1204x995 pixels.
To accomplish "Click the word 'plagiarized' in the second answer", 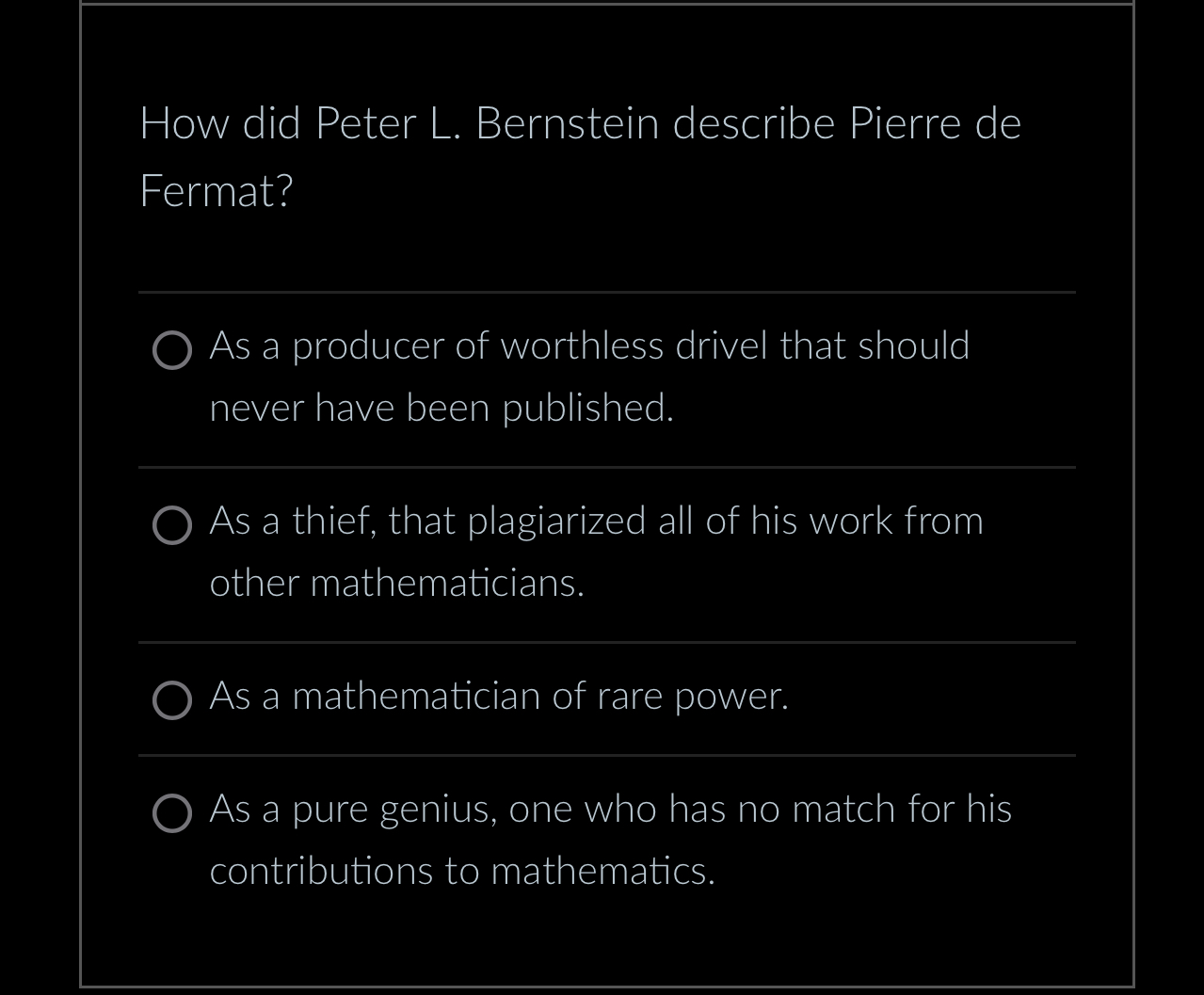I will [x=556, y=522].
